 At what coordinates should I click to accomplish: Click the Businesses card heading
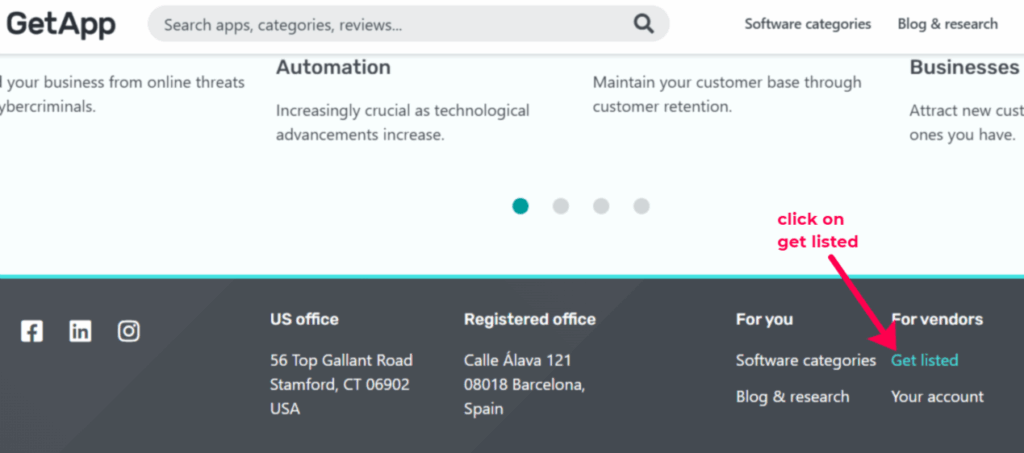(x=965, y=67)
